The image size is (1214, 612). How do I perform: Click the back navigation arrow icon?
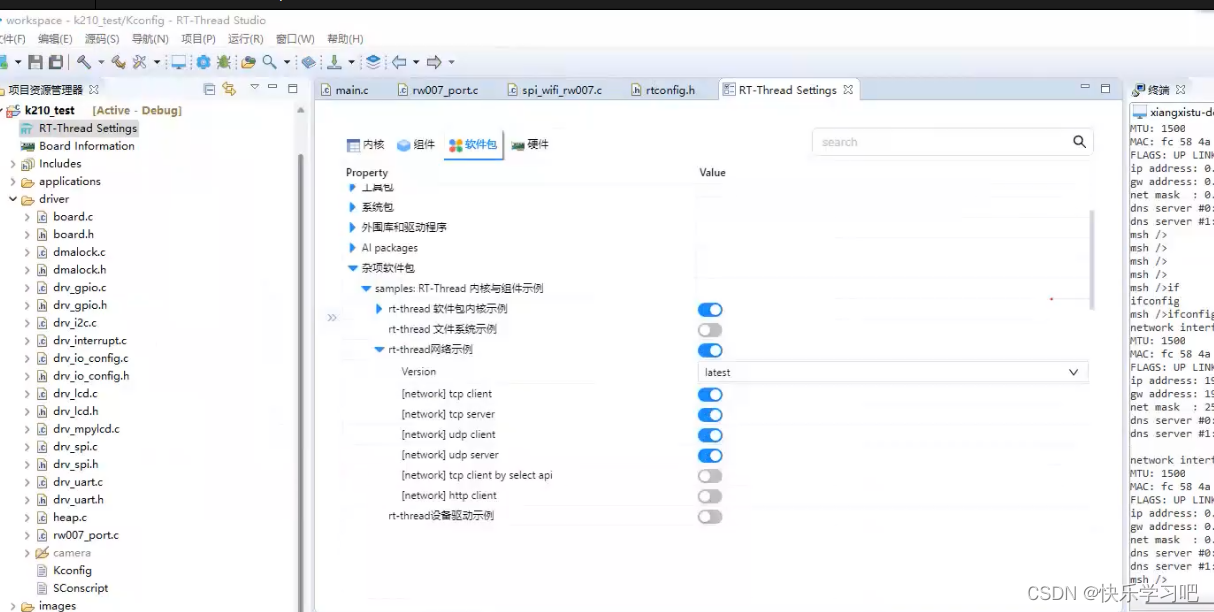(399, 62)
